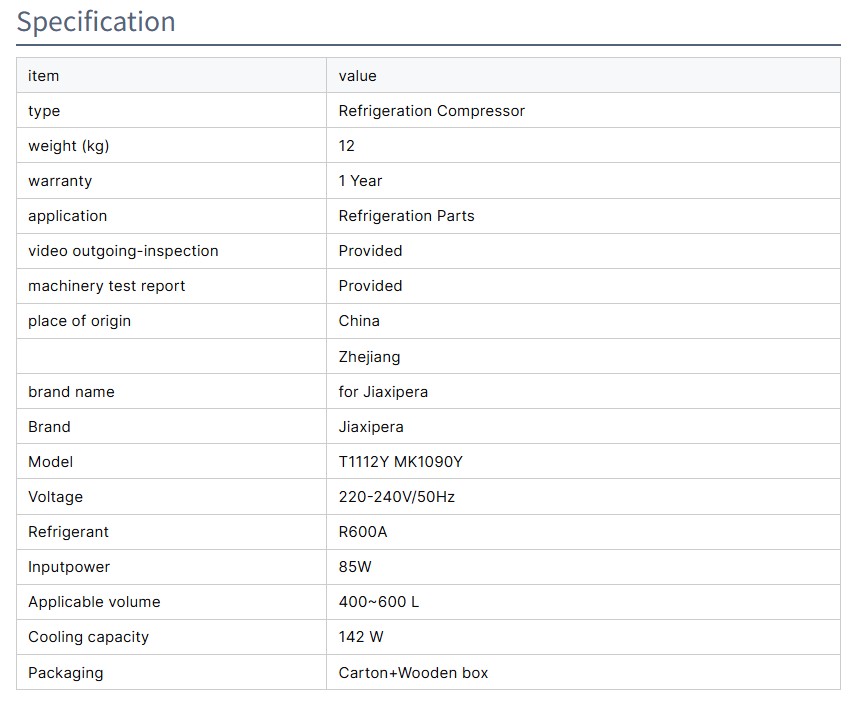Select the 'Refrigeration Compressor' type value
Viewport: 859px width, 713px height.
431,111
